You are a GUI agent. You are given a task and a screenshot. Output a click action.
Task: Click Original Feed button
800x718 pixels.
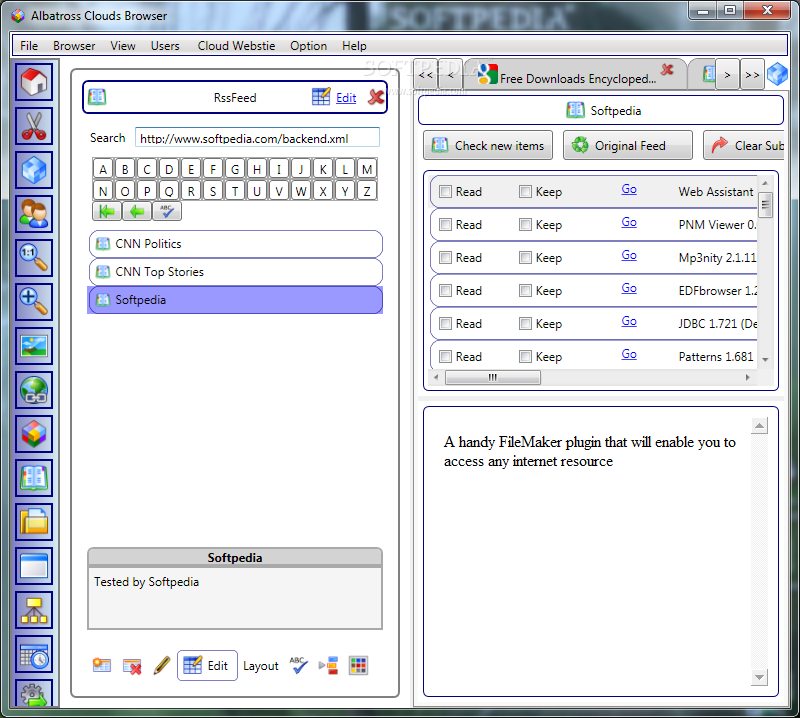click(628, 145)
